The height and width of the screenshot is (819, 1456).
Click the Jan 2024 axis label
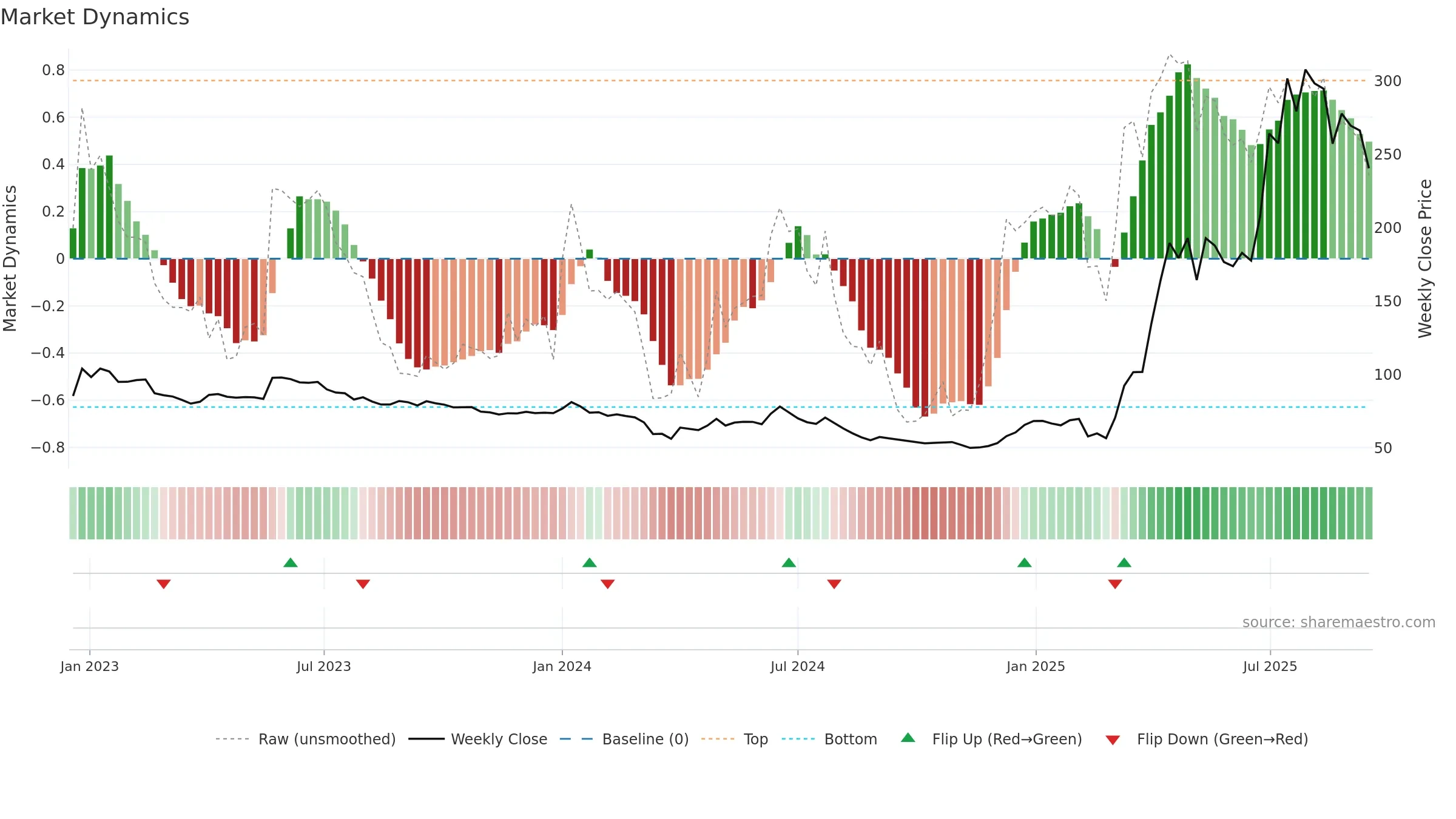[x=562, y=666]
